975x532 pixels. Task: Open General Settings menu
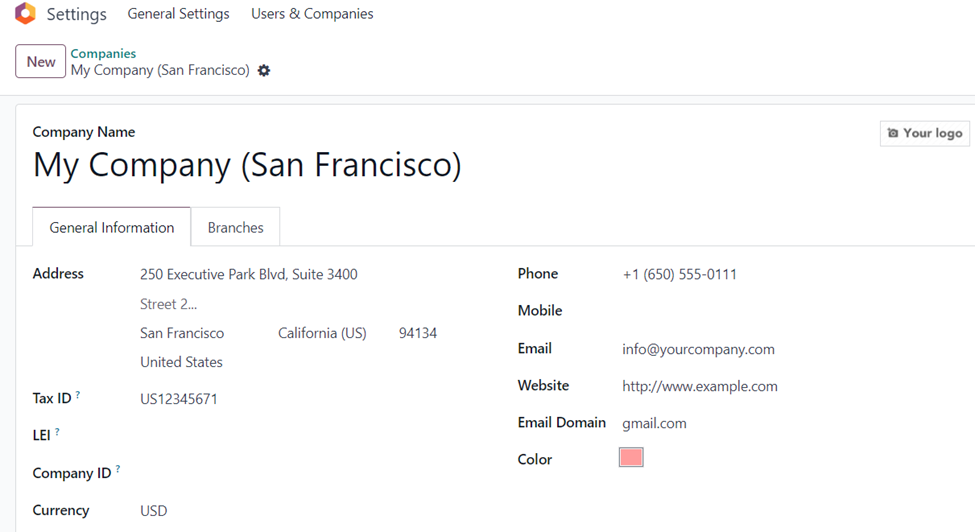pyautogui.click(x=178, y=14)
